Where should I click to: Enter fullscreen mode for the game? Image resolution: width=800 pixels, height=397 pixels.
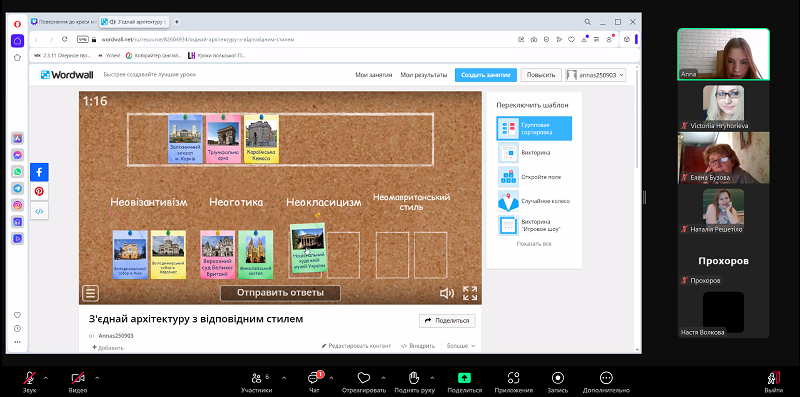(470, 293)
